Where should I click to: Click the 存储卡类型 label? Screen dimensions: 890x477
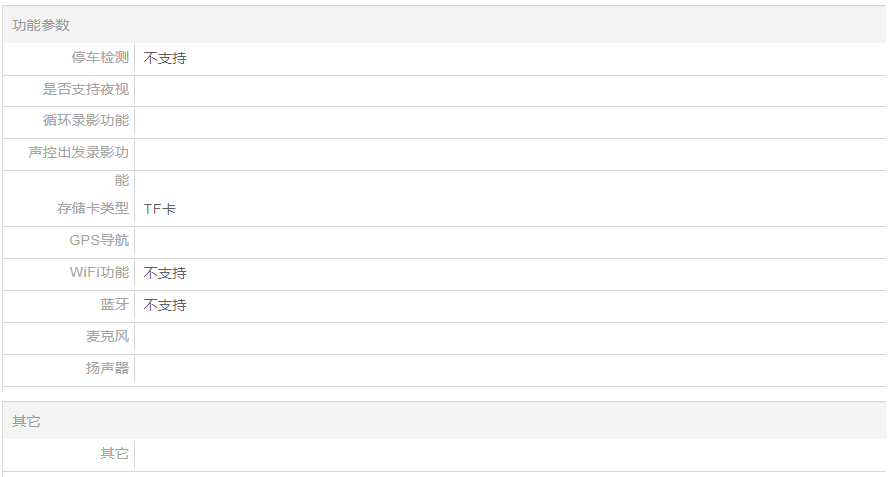(93, 209)
